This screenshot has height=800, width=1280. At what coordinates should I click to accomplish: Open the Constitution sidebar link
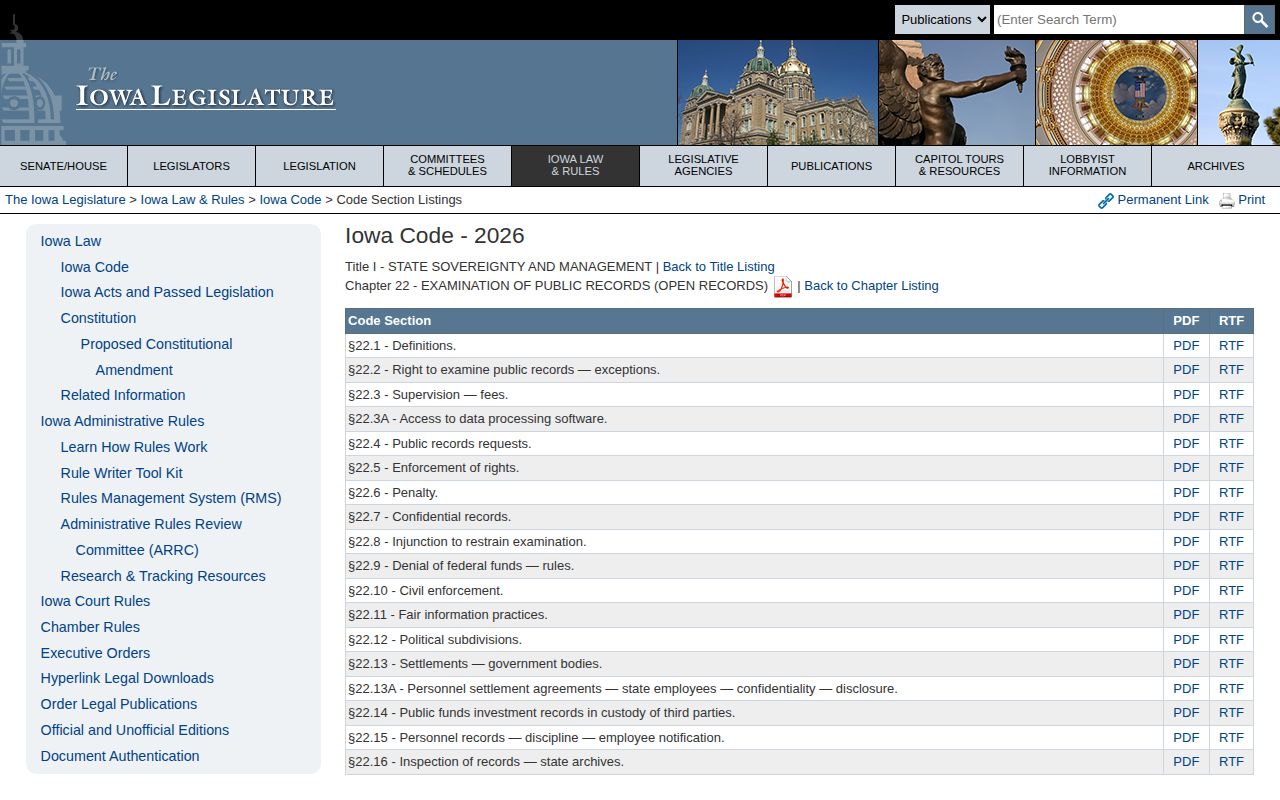point(98,318)
